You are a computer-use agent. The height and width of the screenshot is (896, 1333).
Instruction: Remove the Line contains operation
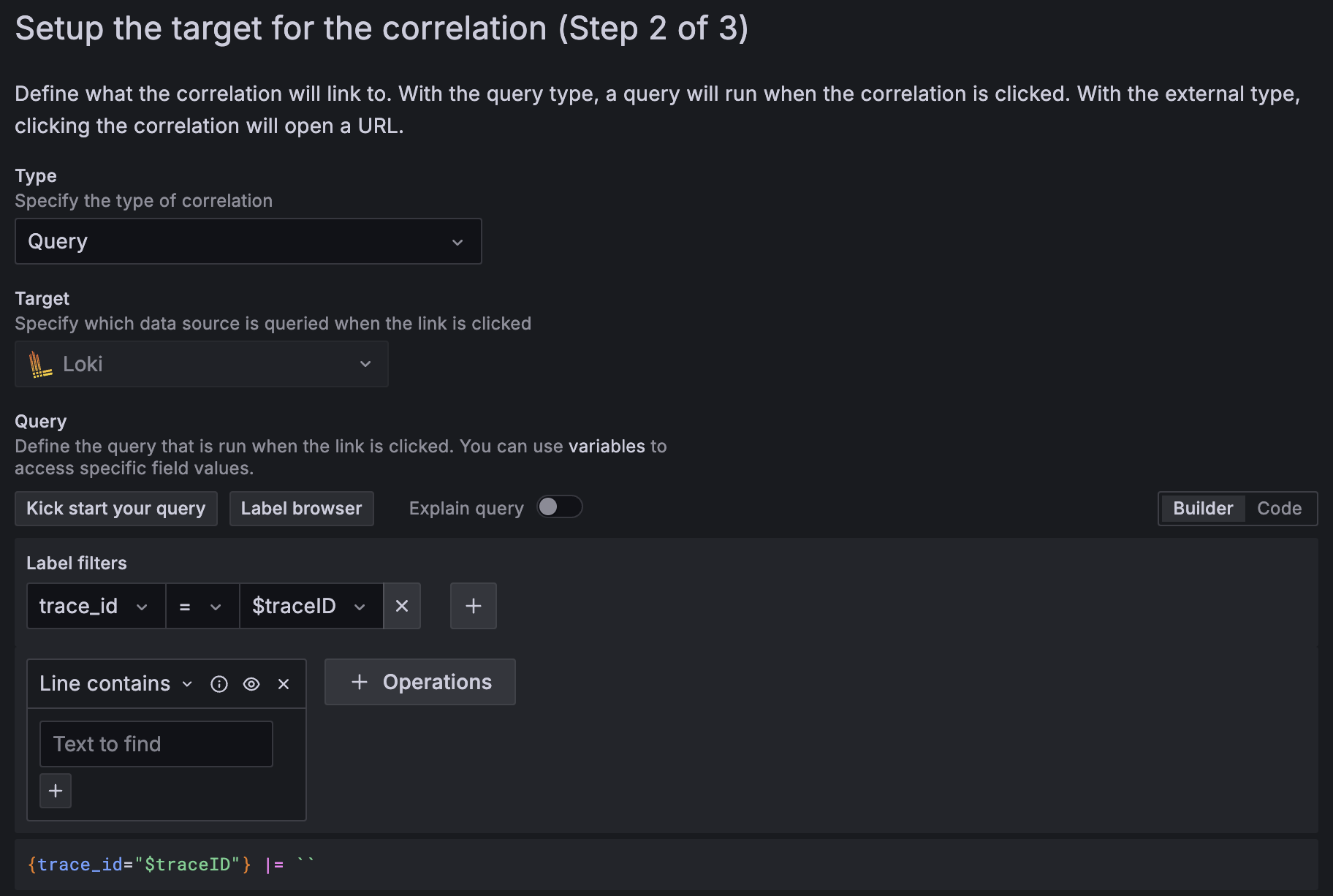284,684
